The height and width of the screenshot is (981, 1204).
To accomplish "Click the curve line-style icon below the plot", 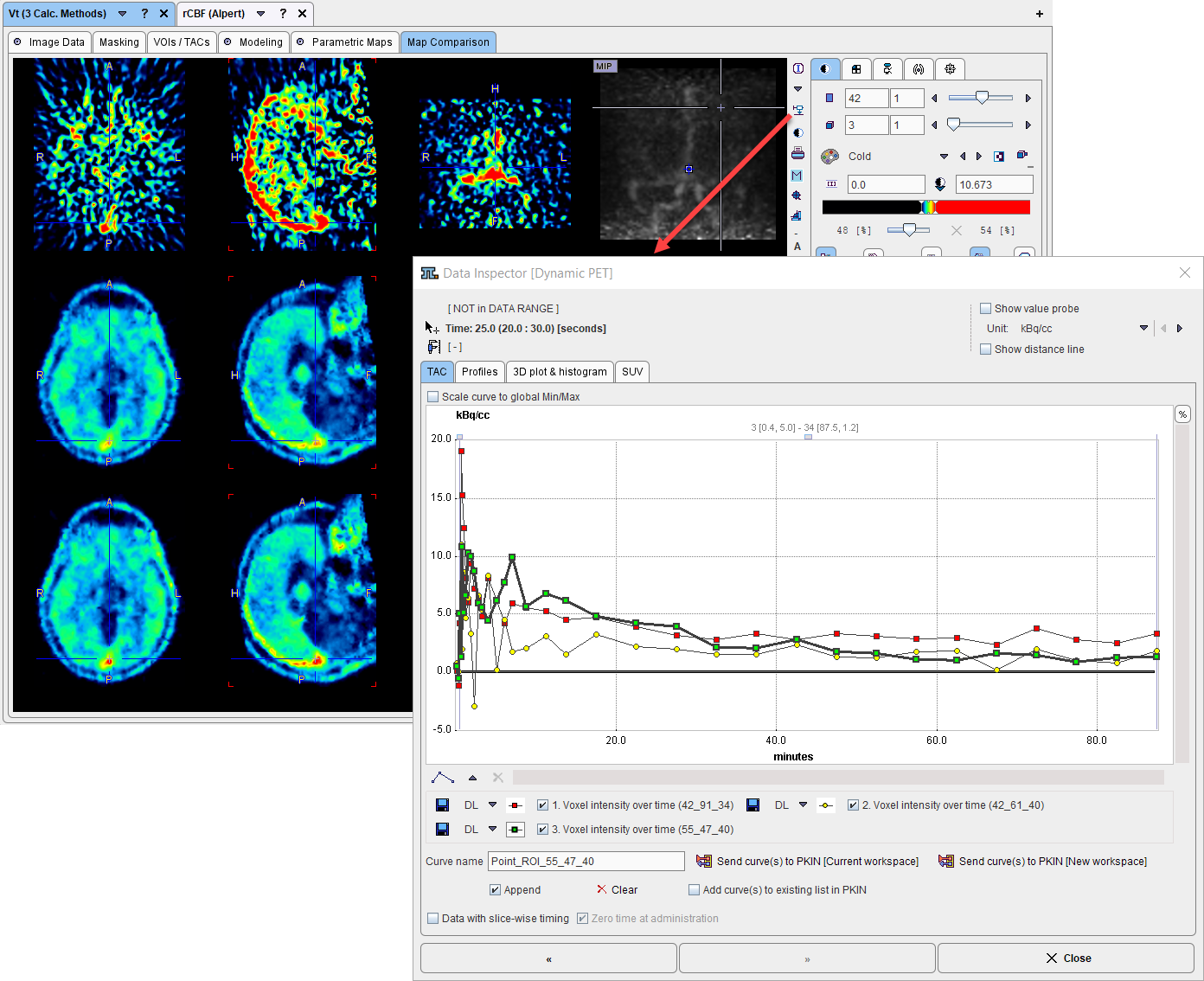I will pos(443,778).
